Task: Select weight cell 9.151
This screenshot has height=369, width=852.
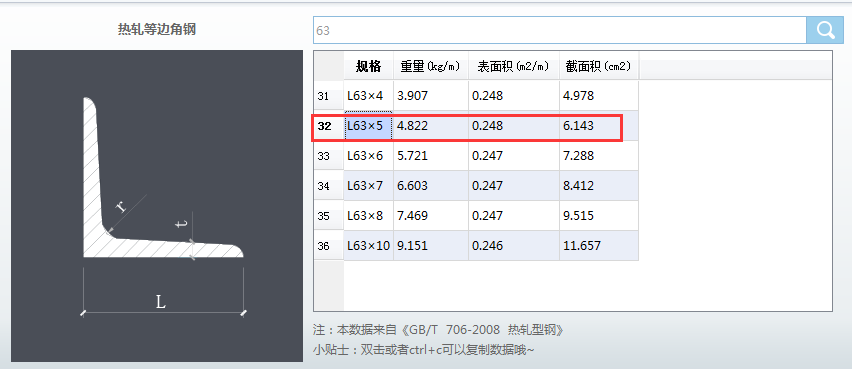Action: point(431,246)
